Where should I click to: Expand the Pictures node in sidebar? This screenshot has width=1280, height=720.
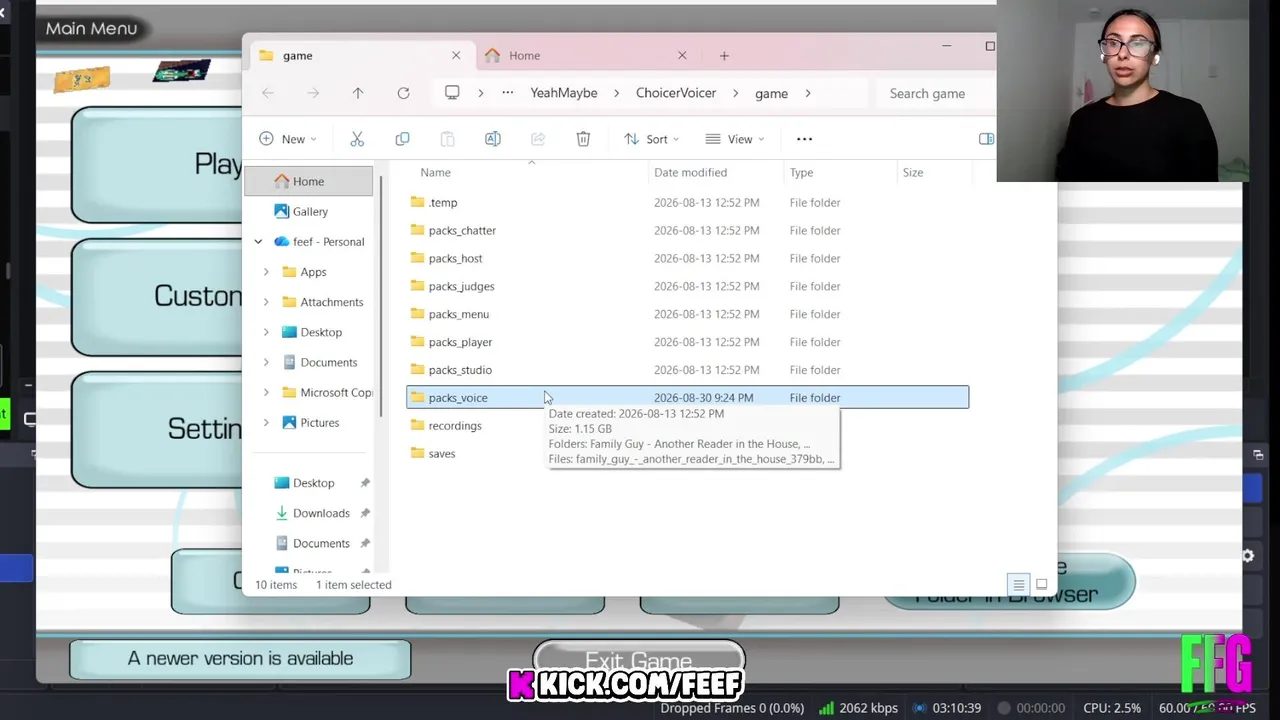(x=266, y=423)
